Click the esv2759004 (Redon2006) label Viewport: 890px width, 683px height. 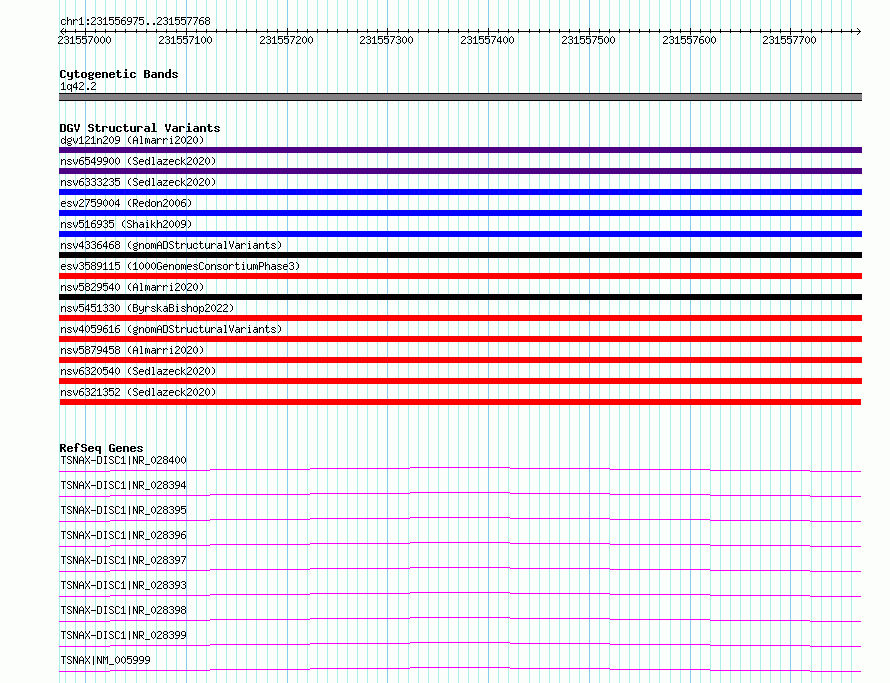pos(126,203)
